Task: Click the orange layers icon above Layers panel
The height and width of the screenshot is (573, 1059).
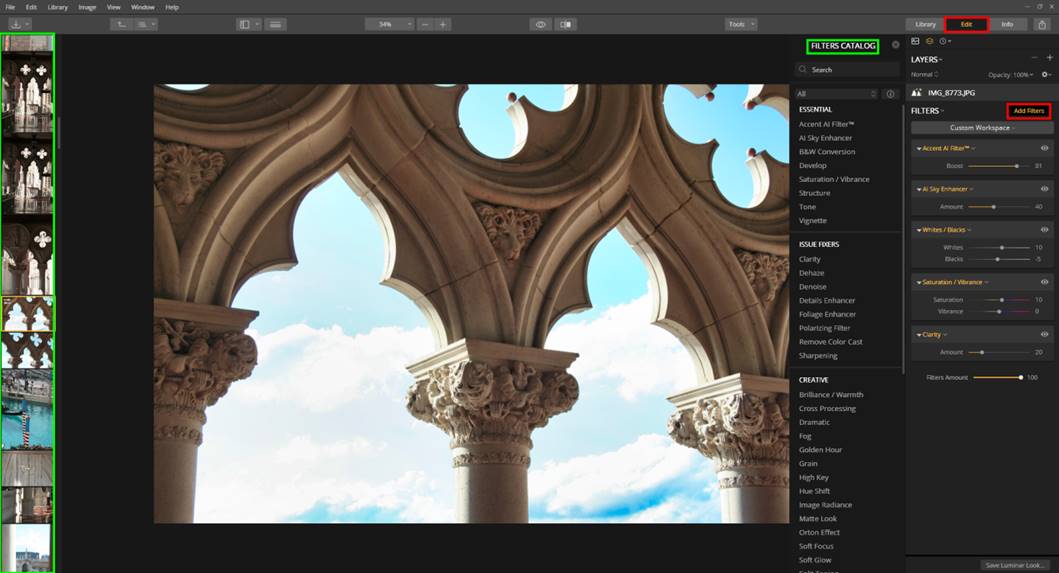Action: [x=929, y=41]
